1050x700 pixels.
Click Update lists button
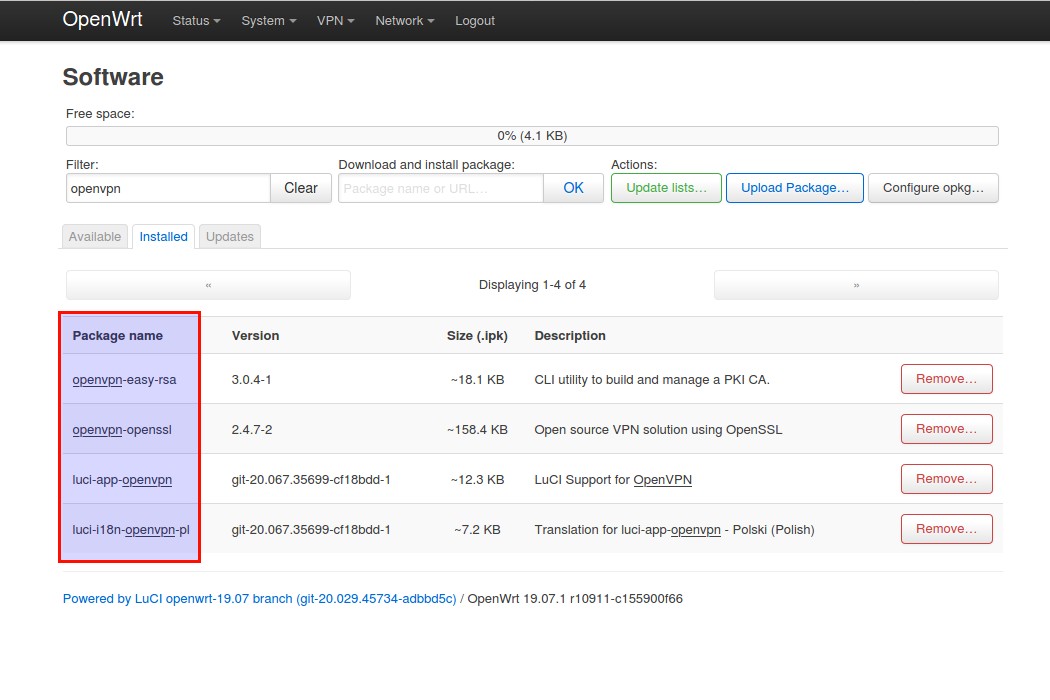point(666,188)
